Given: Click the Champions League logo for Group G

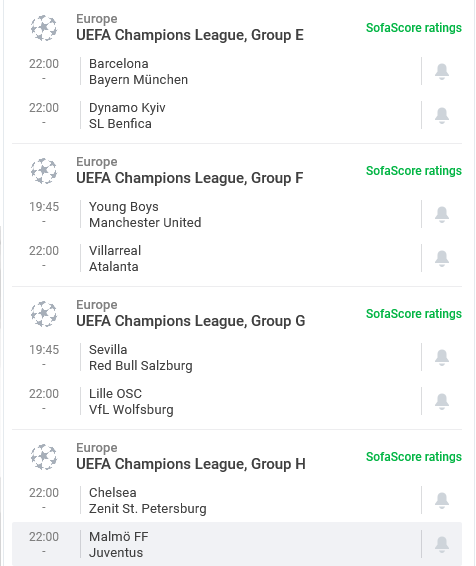Looking at the screenshot, I should tap(44, 314).
